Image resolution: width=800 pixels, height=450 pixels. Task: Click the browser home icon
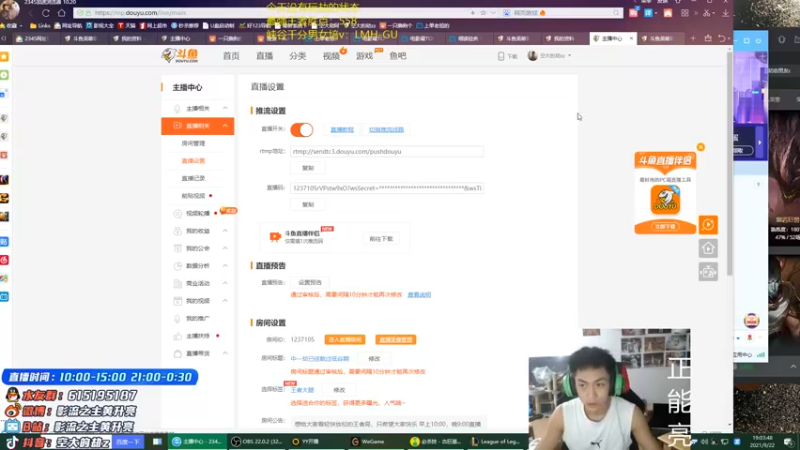(x=61, y=13)
